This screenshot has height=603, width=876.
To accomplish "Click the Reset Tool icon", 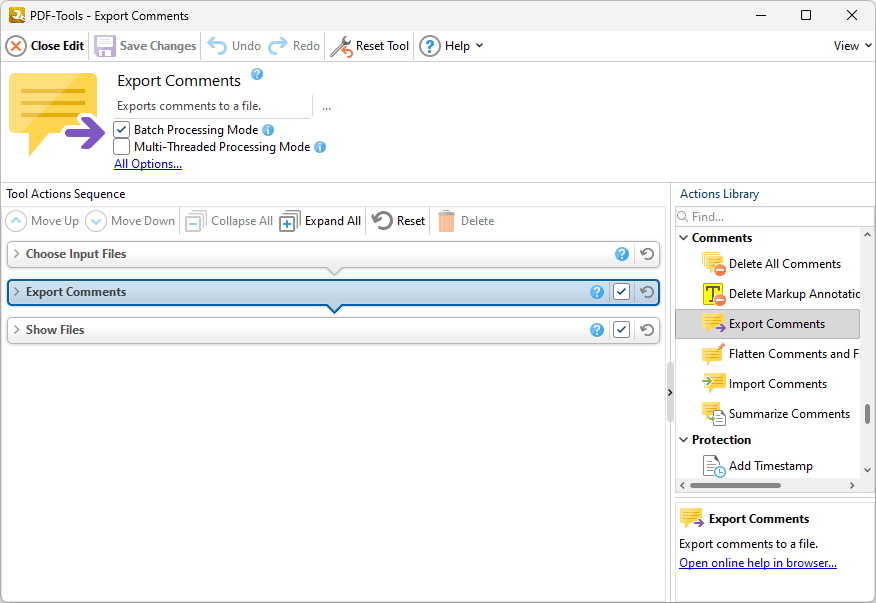I will point(342,45).
